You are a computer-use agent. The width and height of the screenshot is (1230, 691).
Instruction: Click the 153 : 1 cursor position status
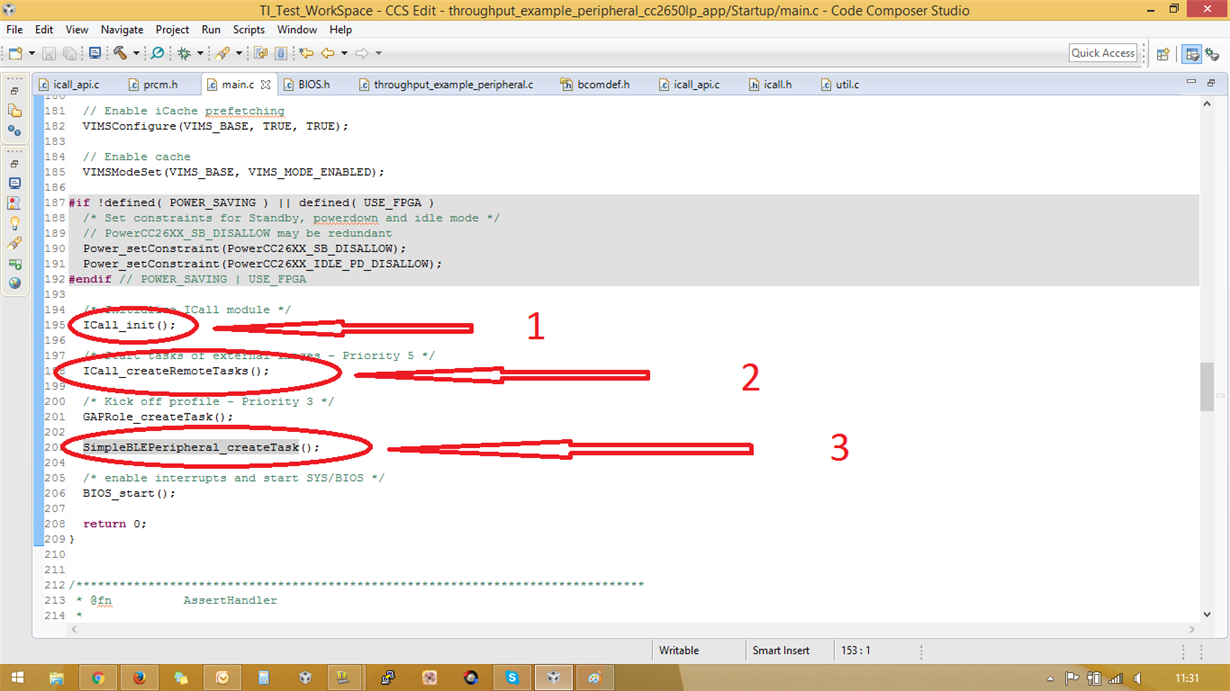pos(855,650)
